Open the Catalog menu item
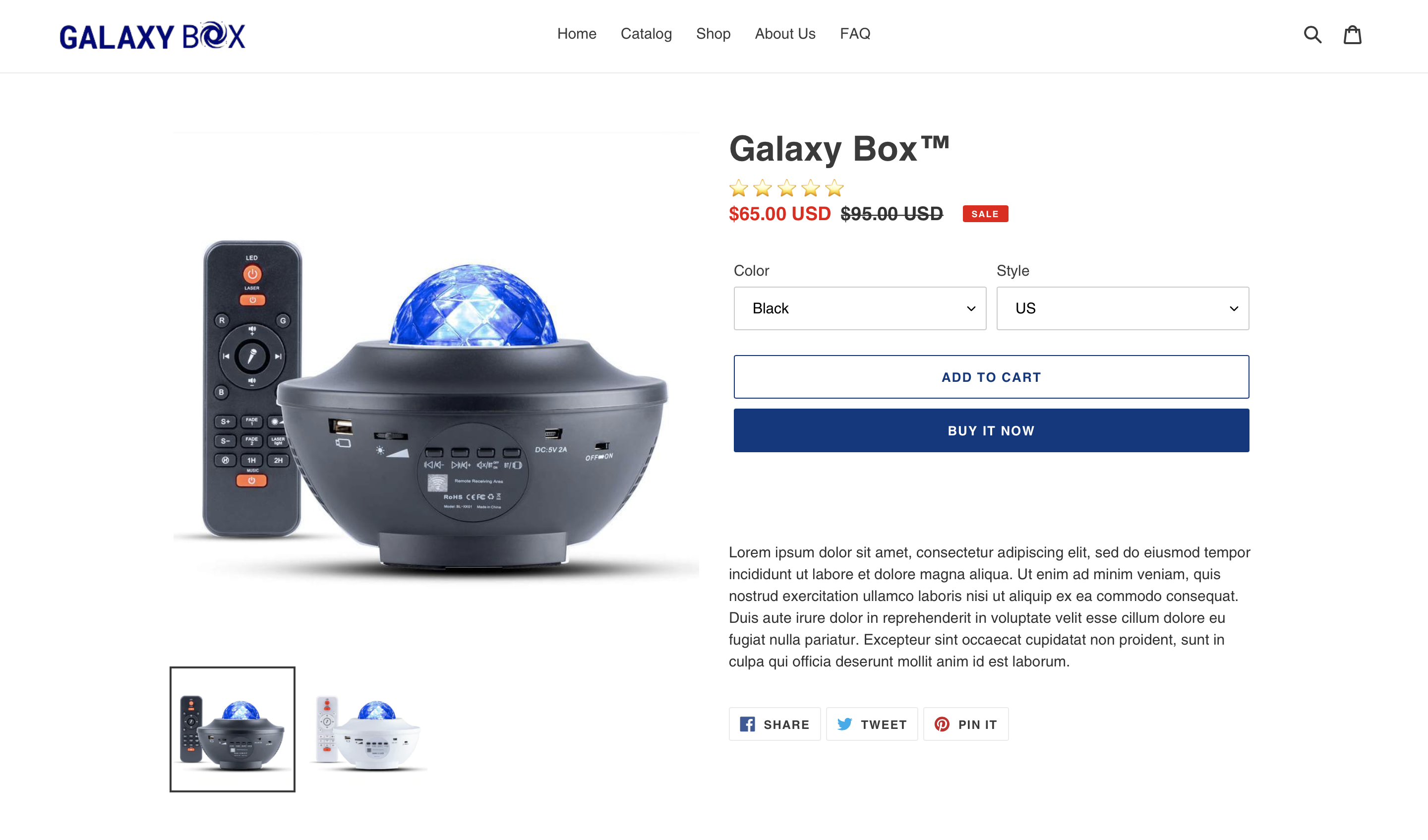The width and height of the screenshot is (1428, 840). pos(646,34)
